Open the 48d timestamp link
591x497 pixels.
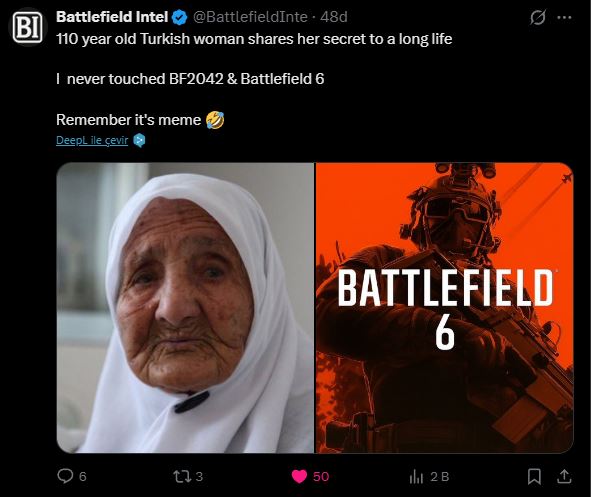(334, 17)
